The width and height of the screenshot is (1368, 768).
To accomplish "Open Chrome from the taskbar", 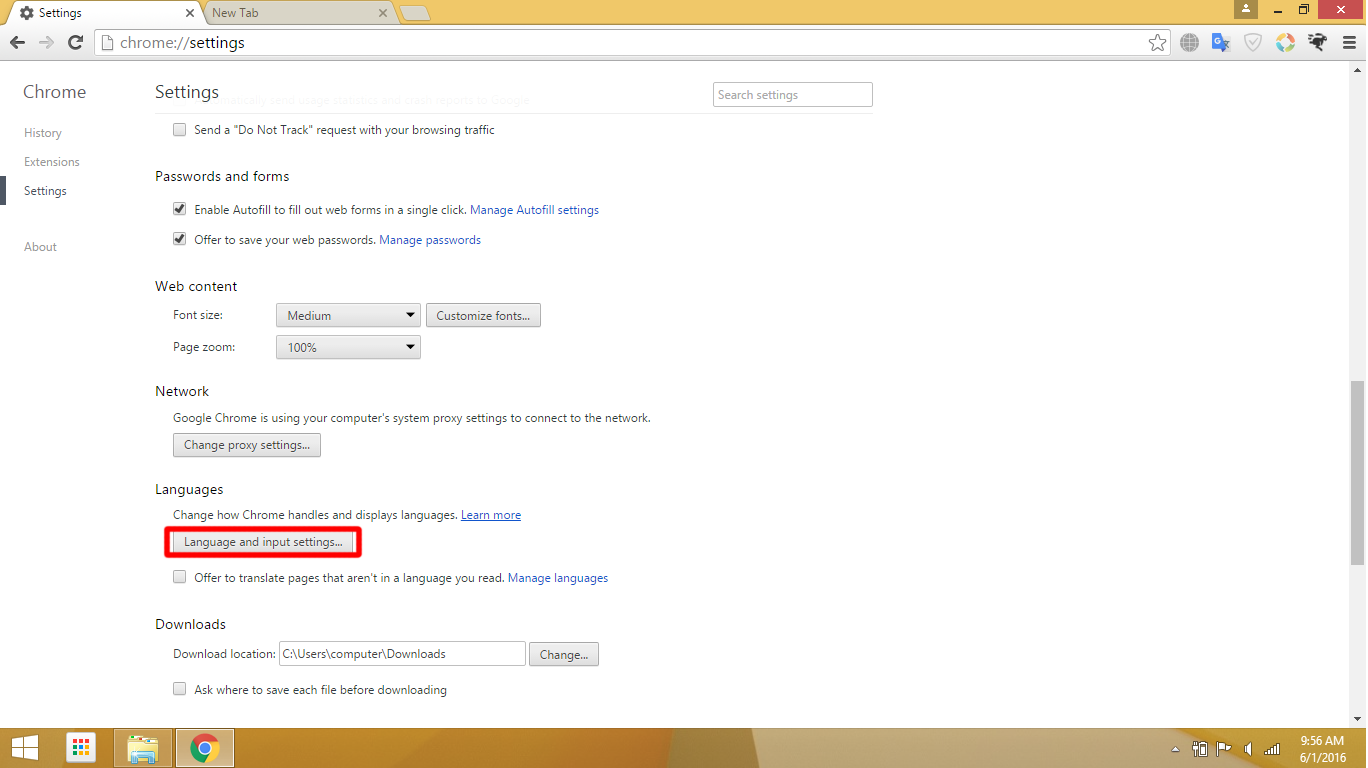I will click(x=204, y=747).
